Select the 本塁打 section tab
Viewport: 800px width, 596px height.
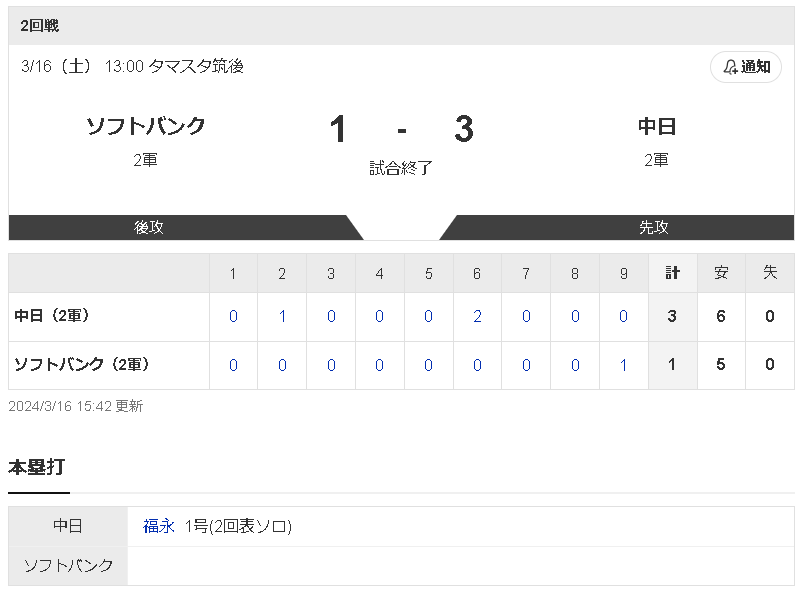[38, 467]
